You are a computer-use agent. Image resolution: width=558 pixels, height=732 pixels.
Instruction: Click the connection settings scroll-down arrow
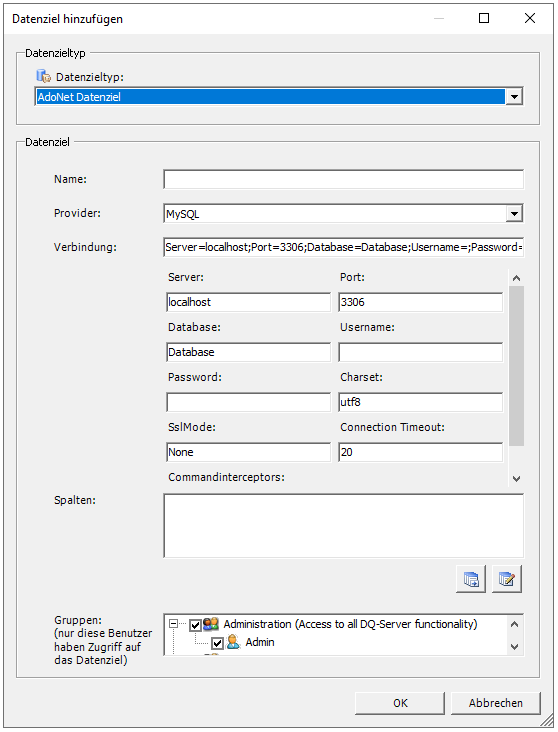coord(516,479)
